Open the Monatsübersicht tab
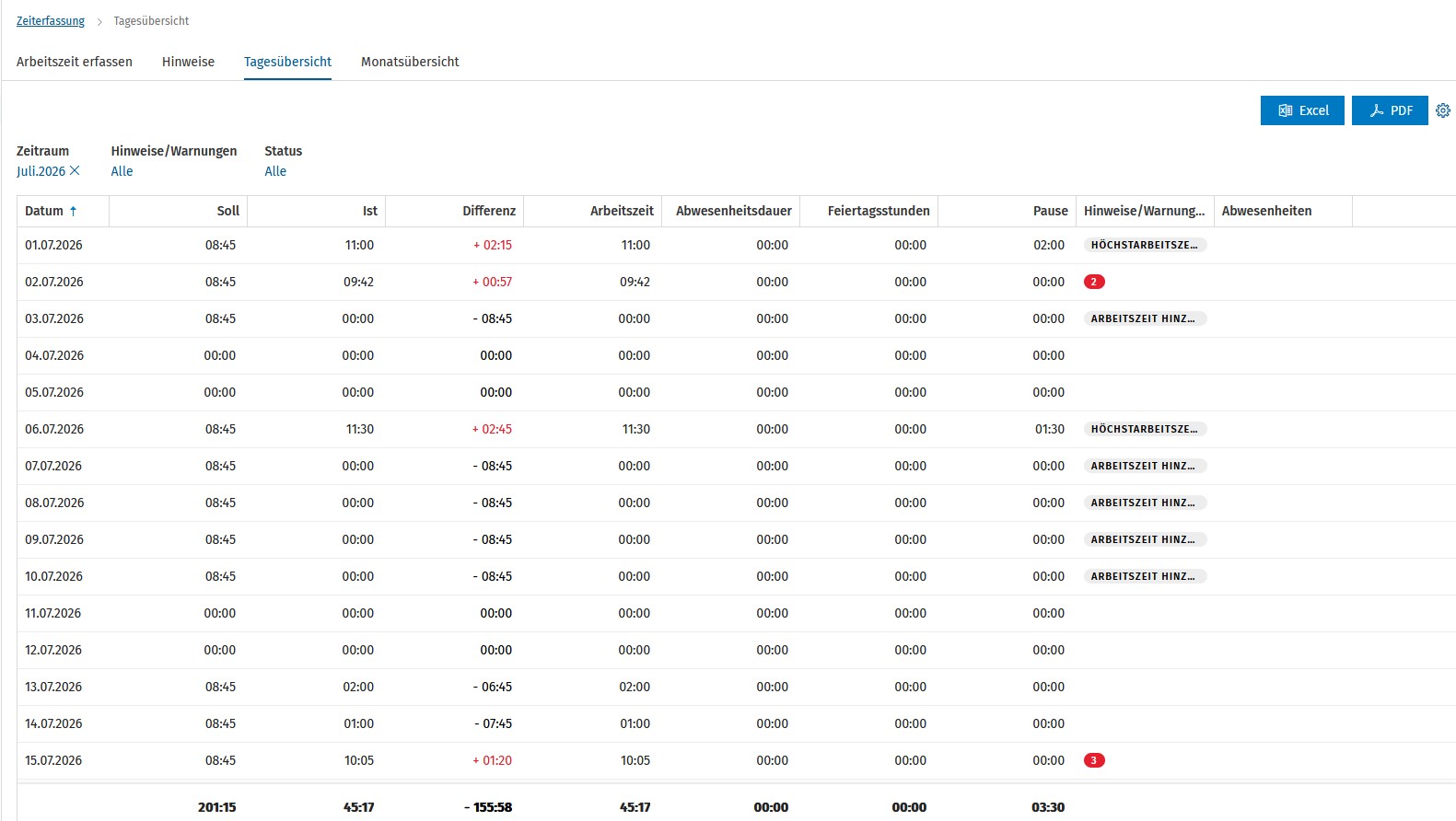Screen dimensions: 1456x821 point(410,62)
